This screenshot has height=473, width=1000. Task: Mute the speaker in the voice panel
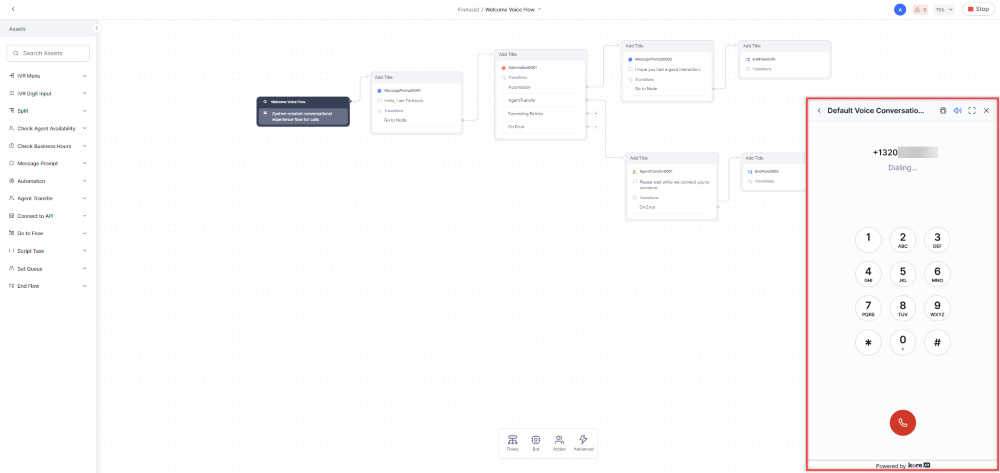957,110
